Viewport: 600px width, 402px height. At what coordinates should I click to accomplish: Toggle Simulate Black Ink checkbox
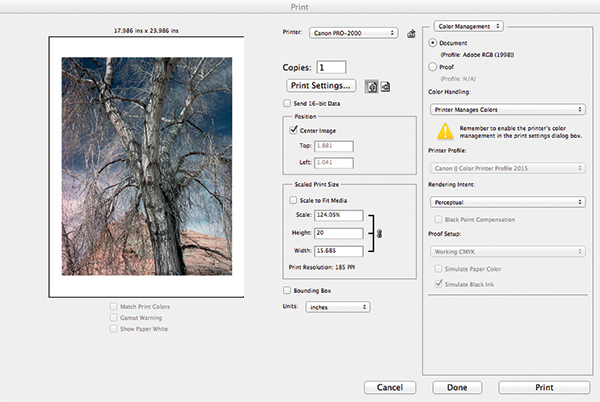(x=439, y=283)
